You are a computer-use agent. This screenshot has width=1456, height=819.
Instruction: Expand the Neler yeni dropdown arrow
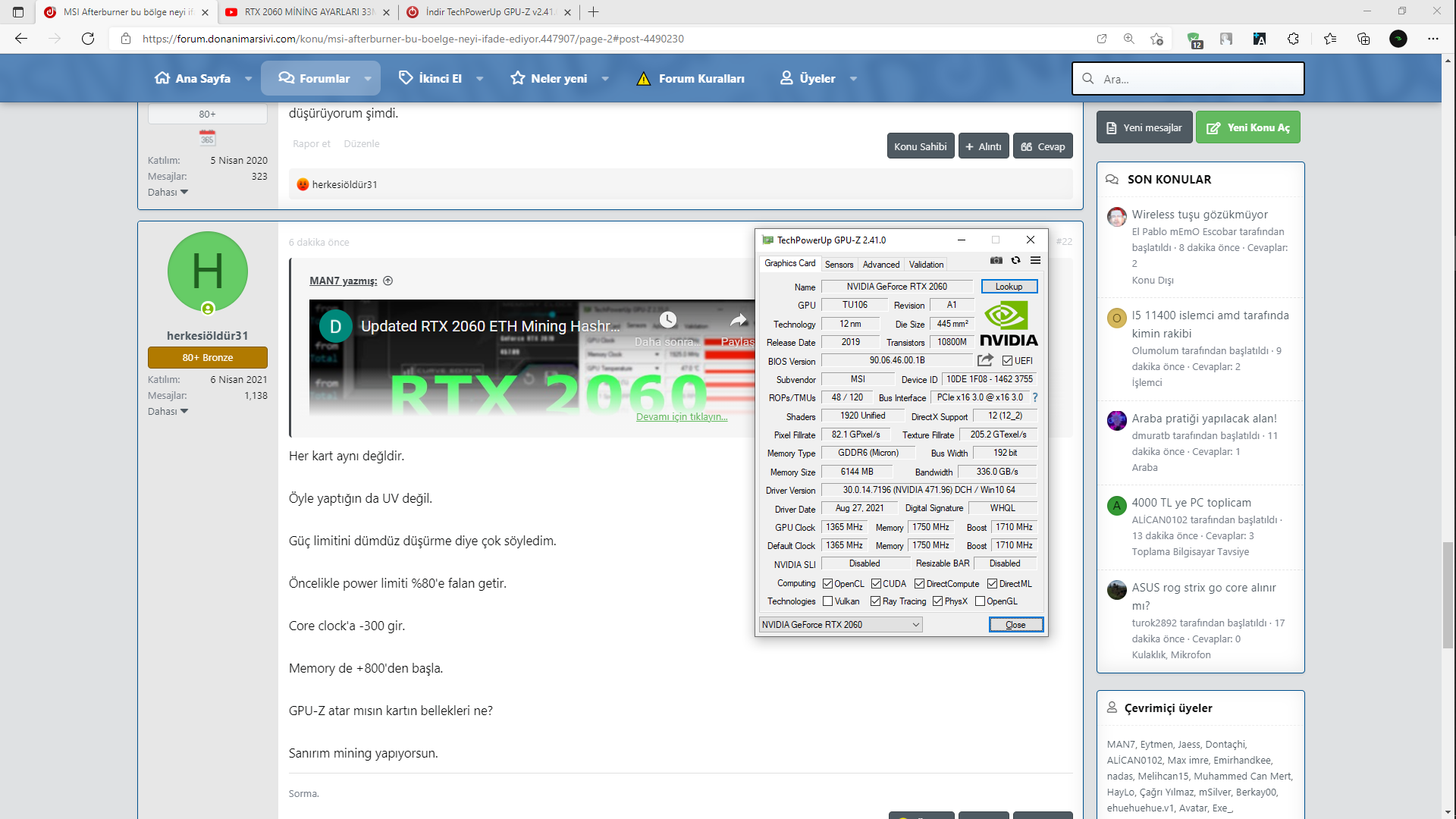(x=605, y=79)
